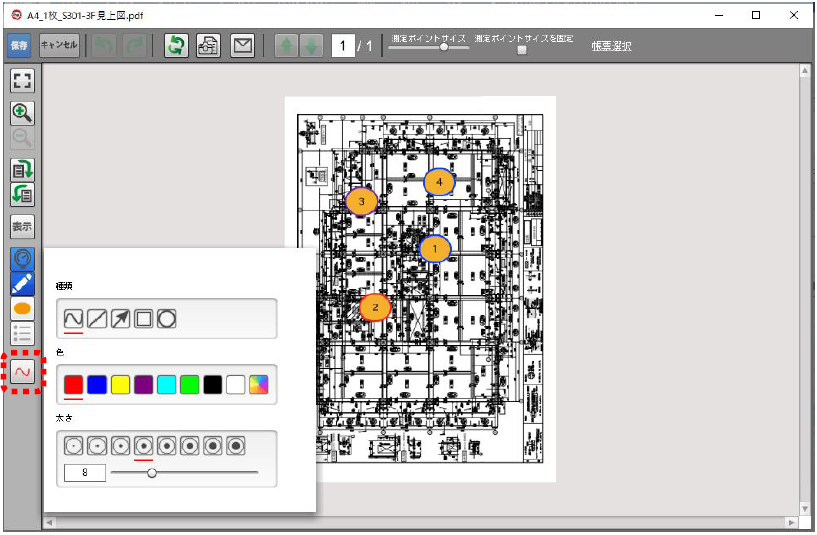Screen dimensions: 817x535
Task: Click the envelope mail icon
Action: tap(242, 46)
